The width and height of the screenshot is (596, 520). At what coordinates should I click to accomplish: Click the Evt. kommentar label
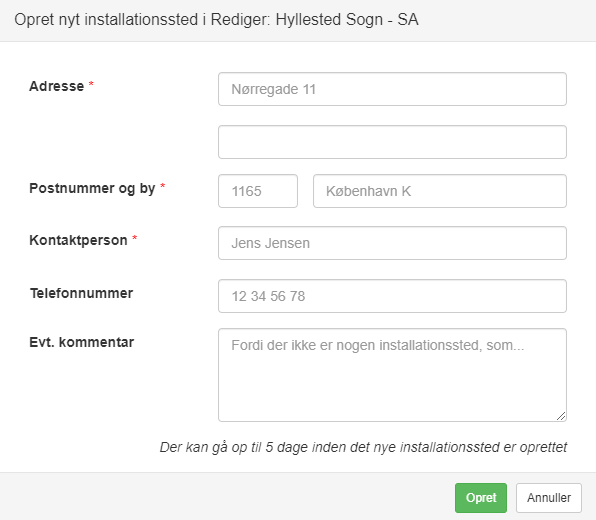click(x=82, y=342)
